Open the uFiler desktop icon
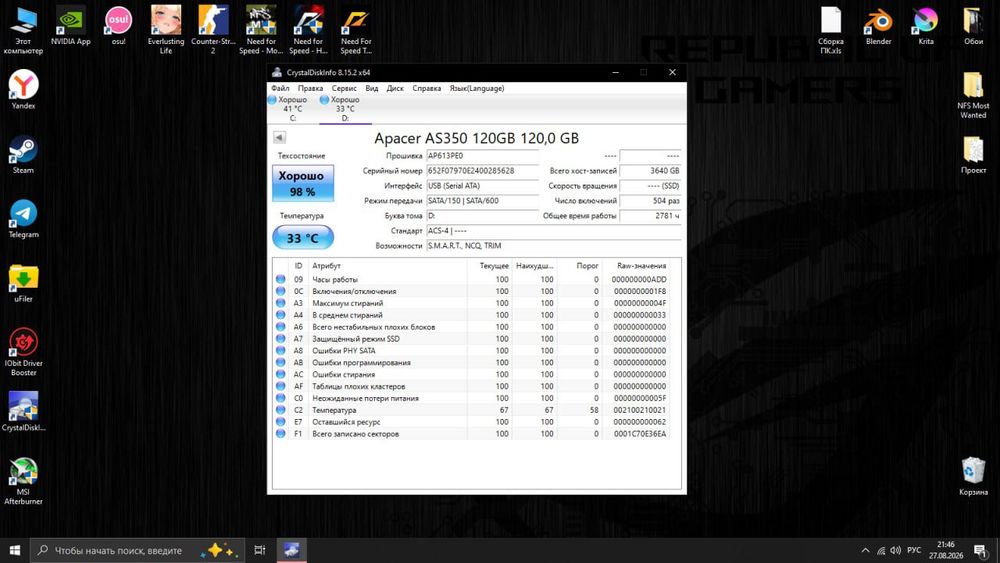Image resolution: width=1000 pixels, height=563 pixels. [x=24, y=283]
